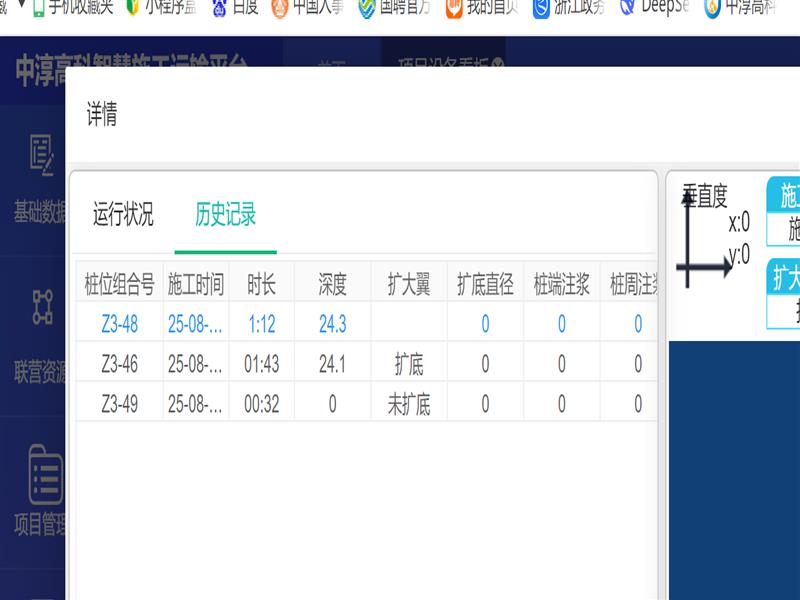Viewport: 800px width, 600px height.
Task: Click the Z3-48 pile record link
Action: (x=120, y=324)
